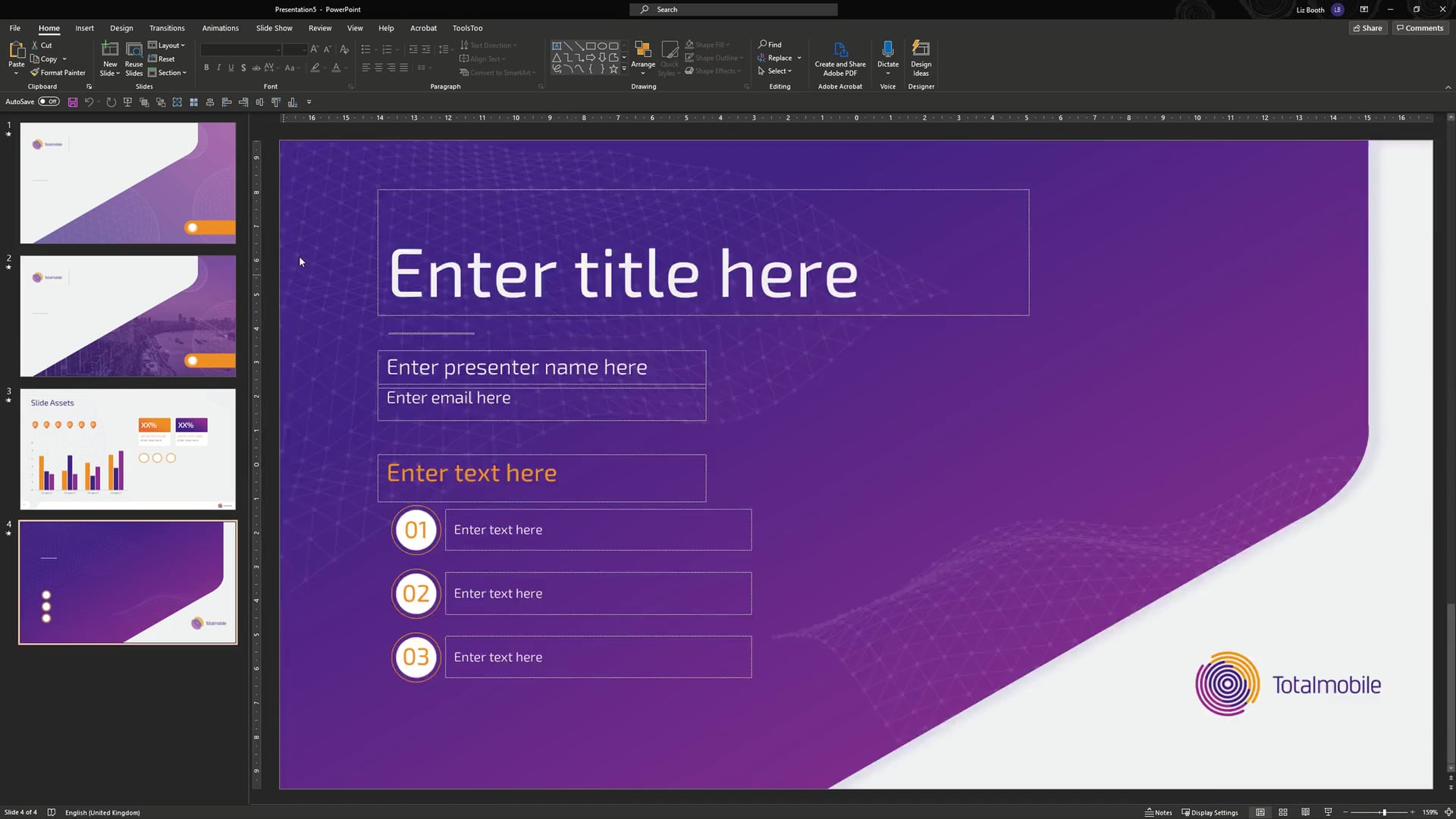Screen dimensions: 1456x819
Task: Click the Reuse Slides icon
Action: coord(133,58)
